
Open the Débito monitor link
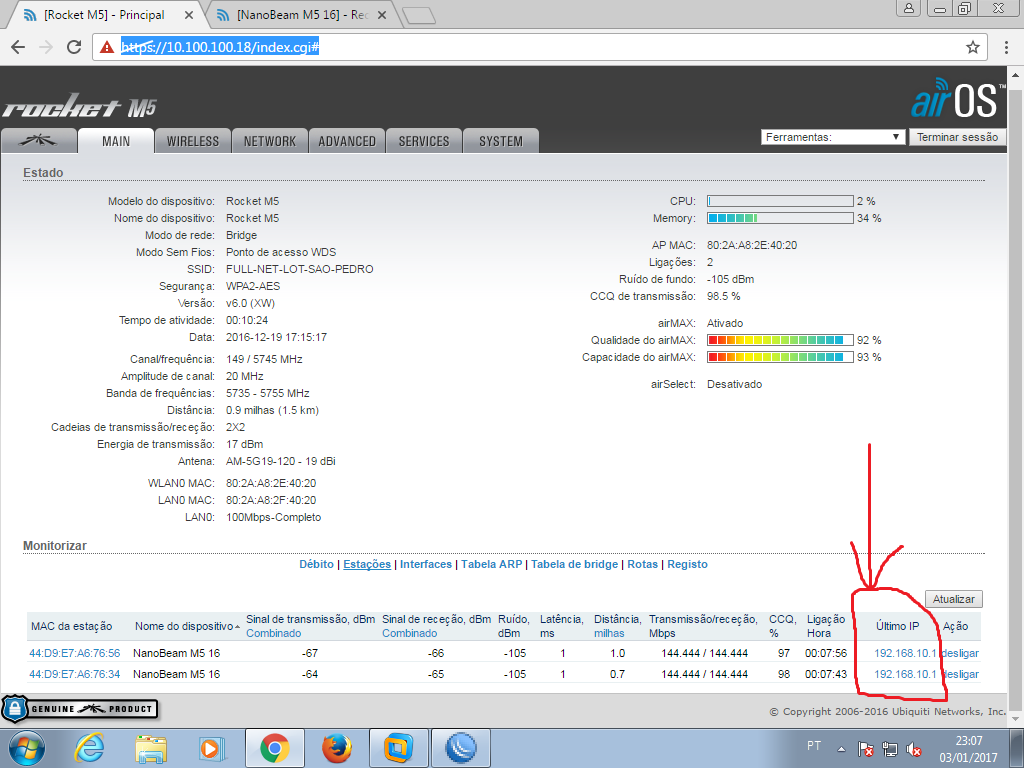[316, 564]
